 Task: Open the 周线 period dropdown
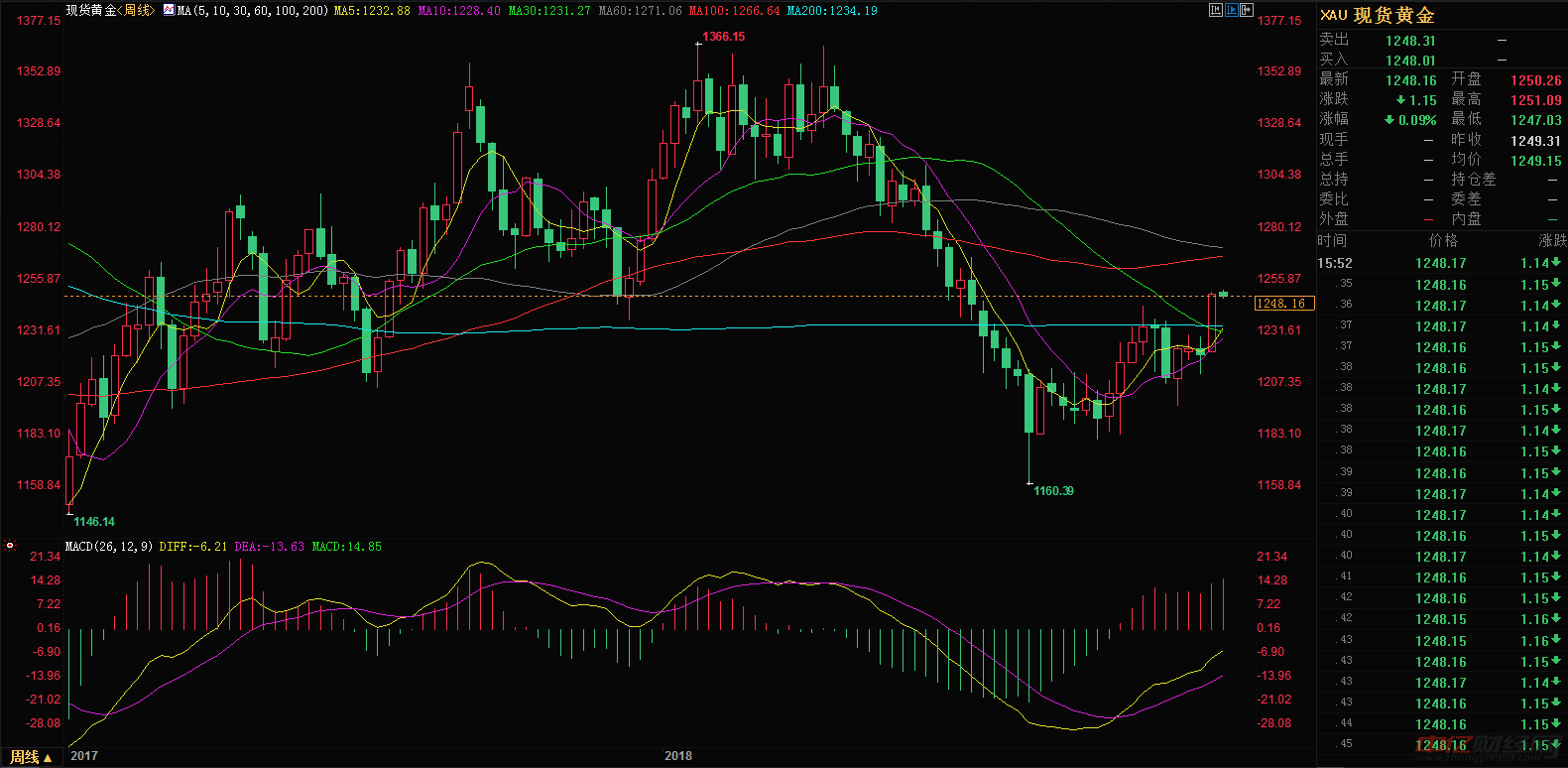pos(31,757)
